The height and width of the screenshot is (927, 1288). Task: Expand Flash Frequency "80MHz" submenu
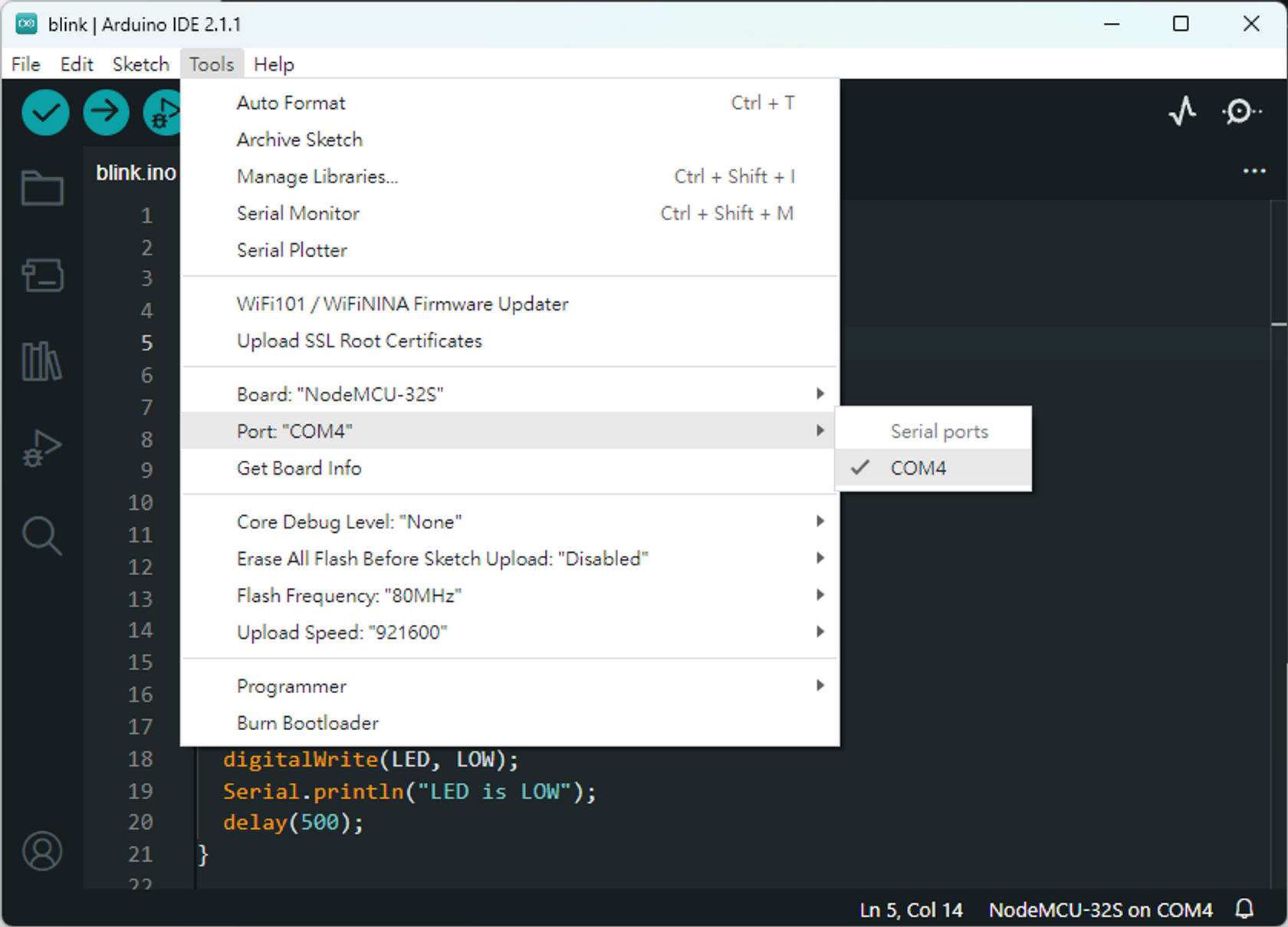[x=510, y=595]
